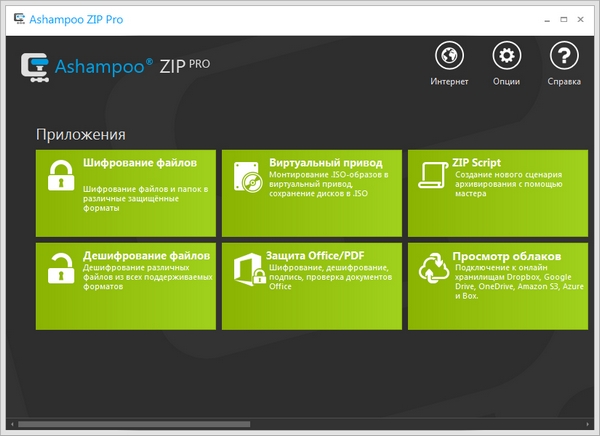Click the open padlock icon for decryption

[x=61, y=268]
